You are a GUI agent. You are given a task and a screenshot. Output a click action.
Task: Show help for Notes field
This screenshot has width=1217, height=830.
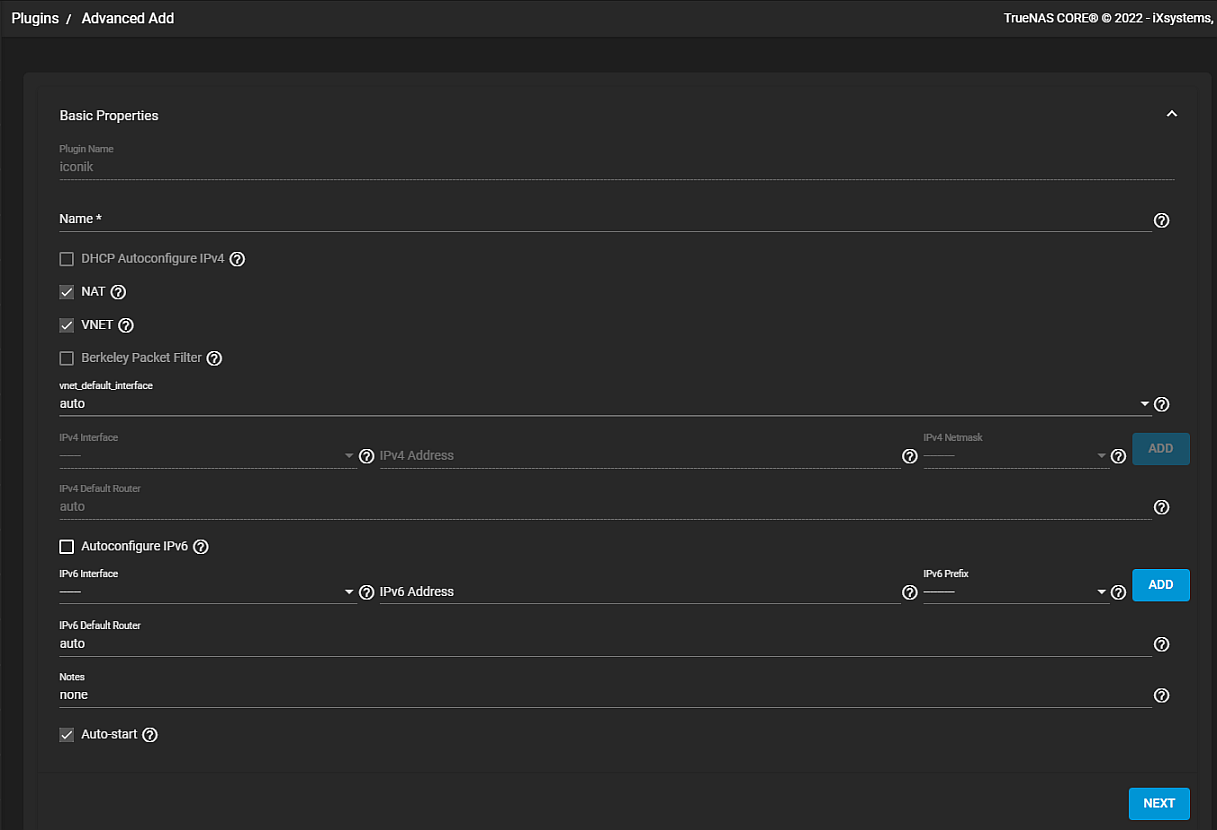pos(1161,696)
